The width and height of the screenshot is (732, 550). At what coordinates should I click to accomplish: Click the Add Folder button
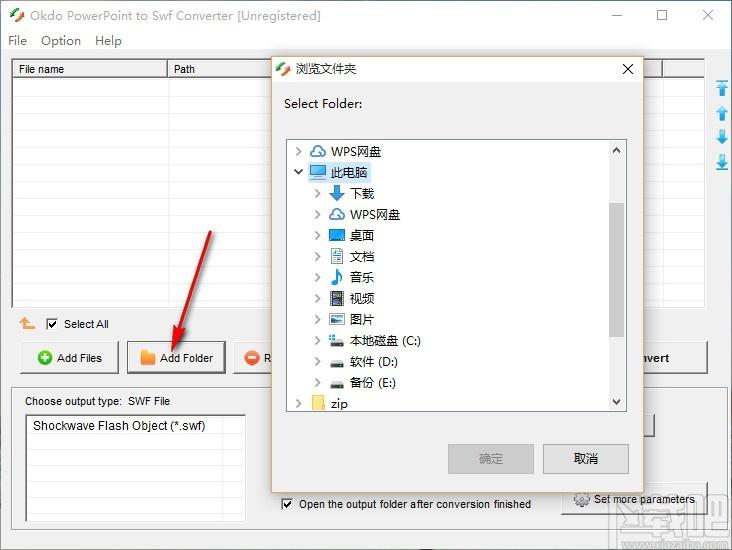pos(176,358)
